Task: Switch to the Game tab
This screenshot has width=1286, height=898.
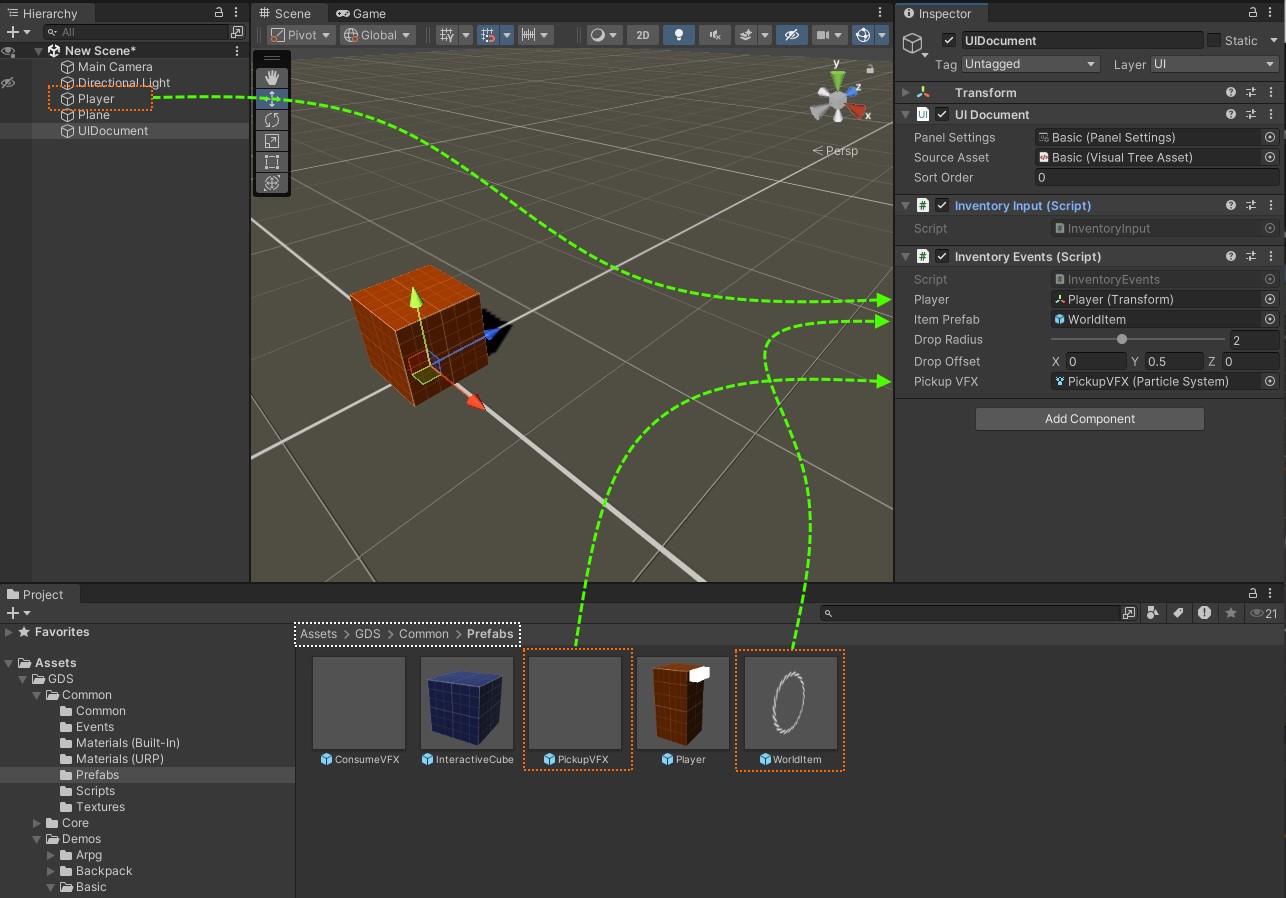Action: point(362,14)
